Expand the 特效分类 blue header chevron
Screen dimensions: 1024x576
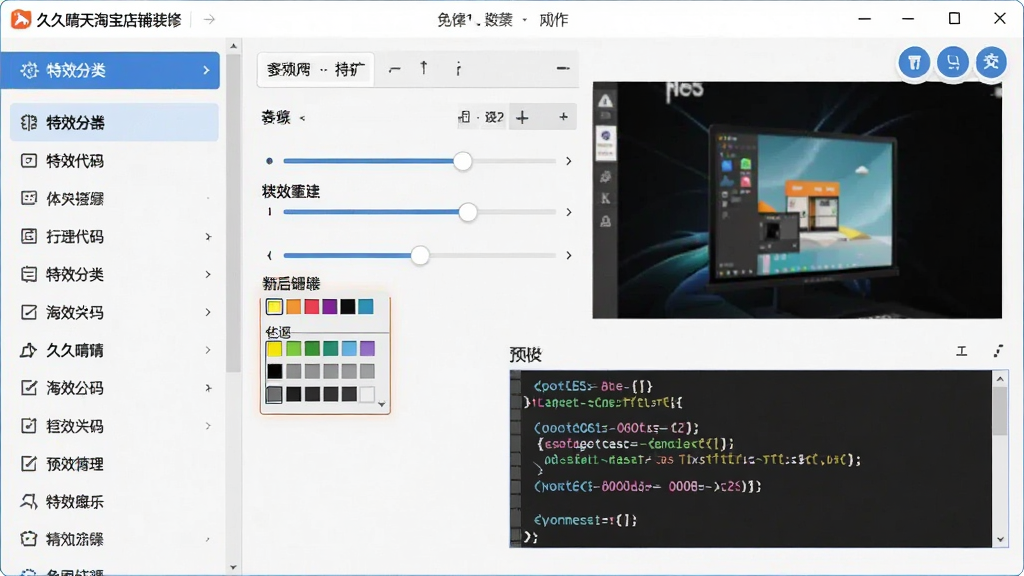[206, 70]
